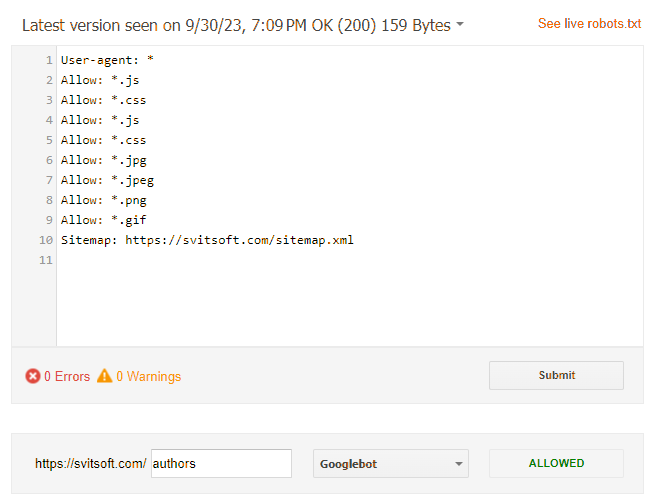Viewport: 659px width, 502px height.
Task: Open the Googlebot user-agent dropdown
Action: point(390,463)
